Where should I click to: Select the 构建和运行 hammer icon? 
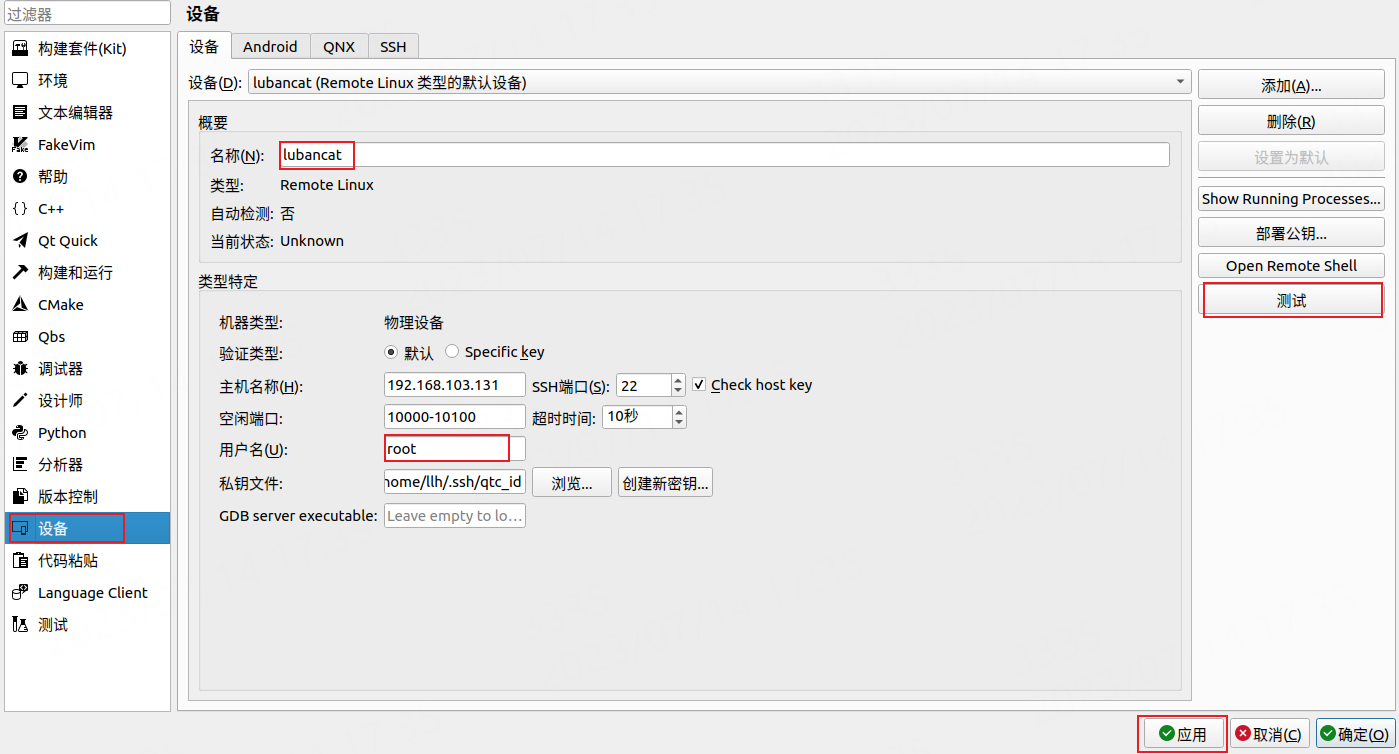click(19, 273)
